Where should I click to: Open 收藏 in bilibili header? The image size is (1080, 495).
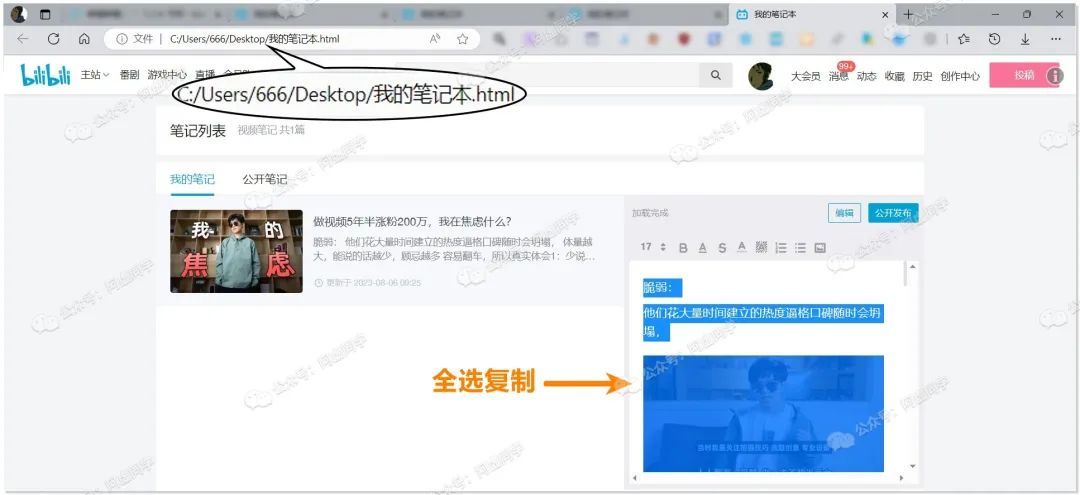[x=895, y=76]
